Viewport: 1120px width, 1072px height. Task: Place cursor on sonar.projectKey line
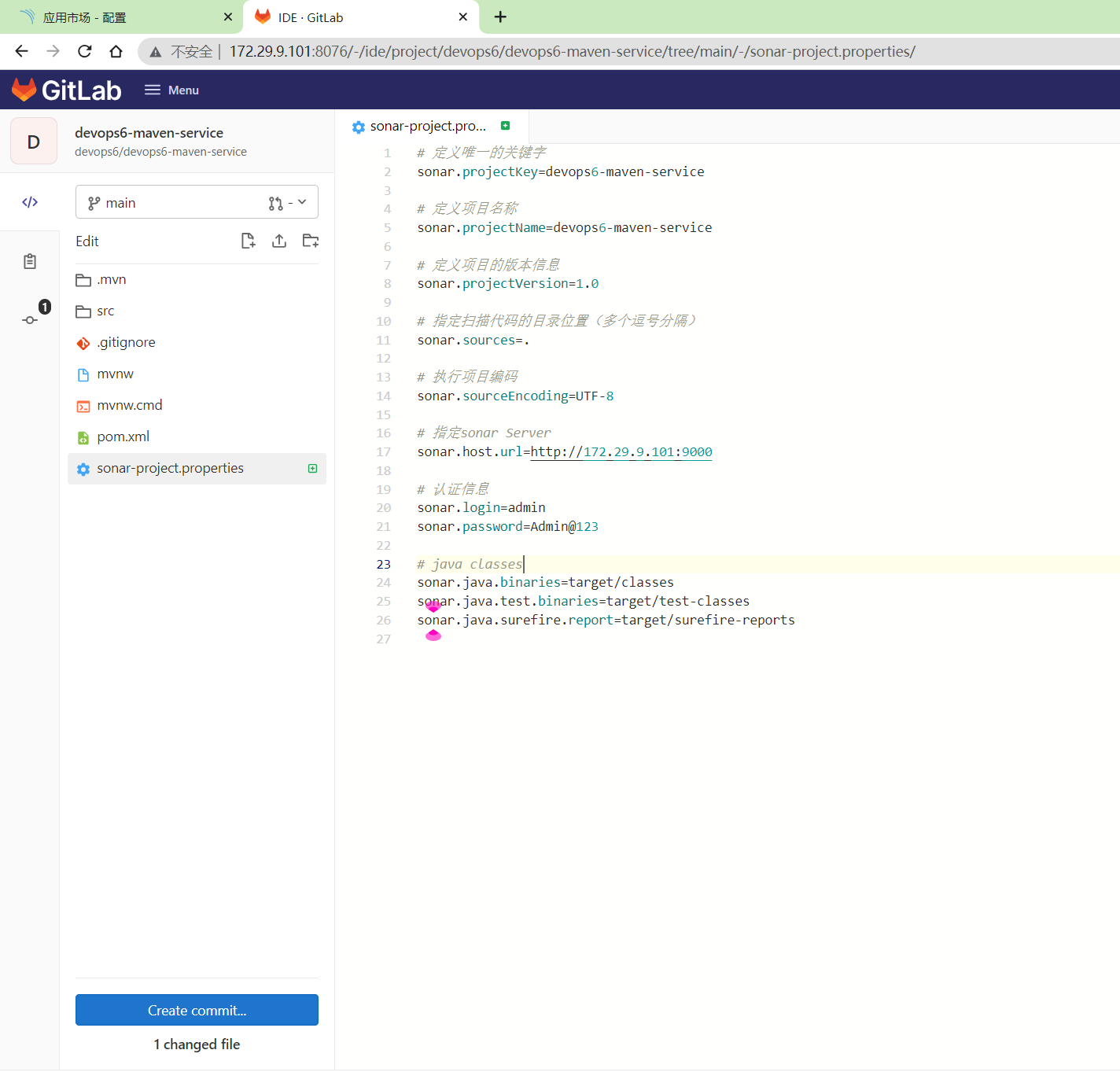tap(561, 172)
